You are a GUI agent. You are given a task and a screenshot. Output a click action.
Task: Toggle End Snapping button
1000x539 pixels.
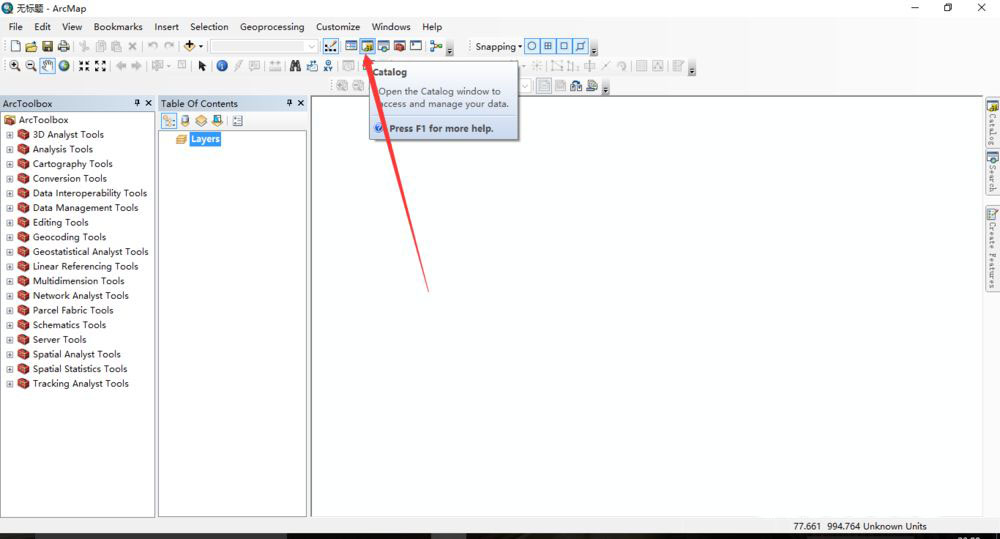548,46
